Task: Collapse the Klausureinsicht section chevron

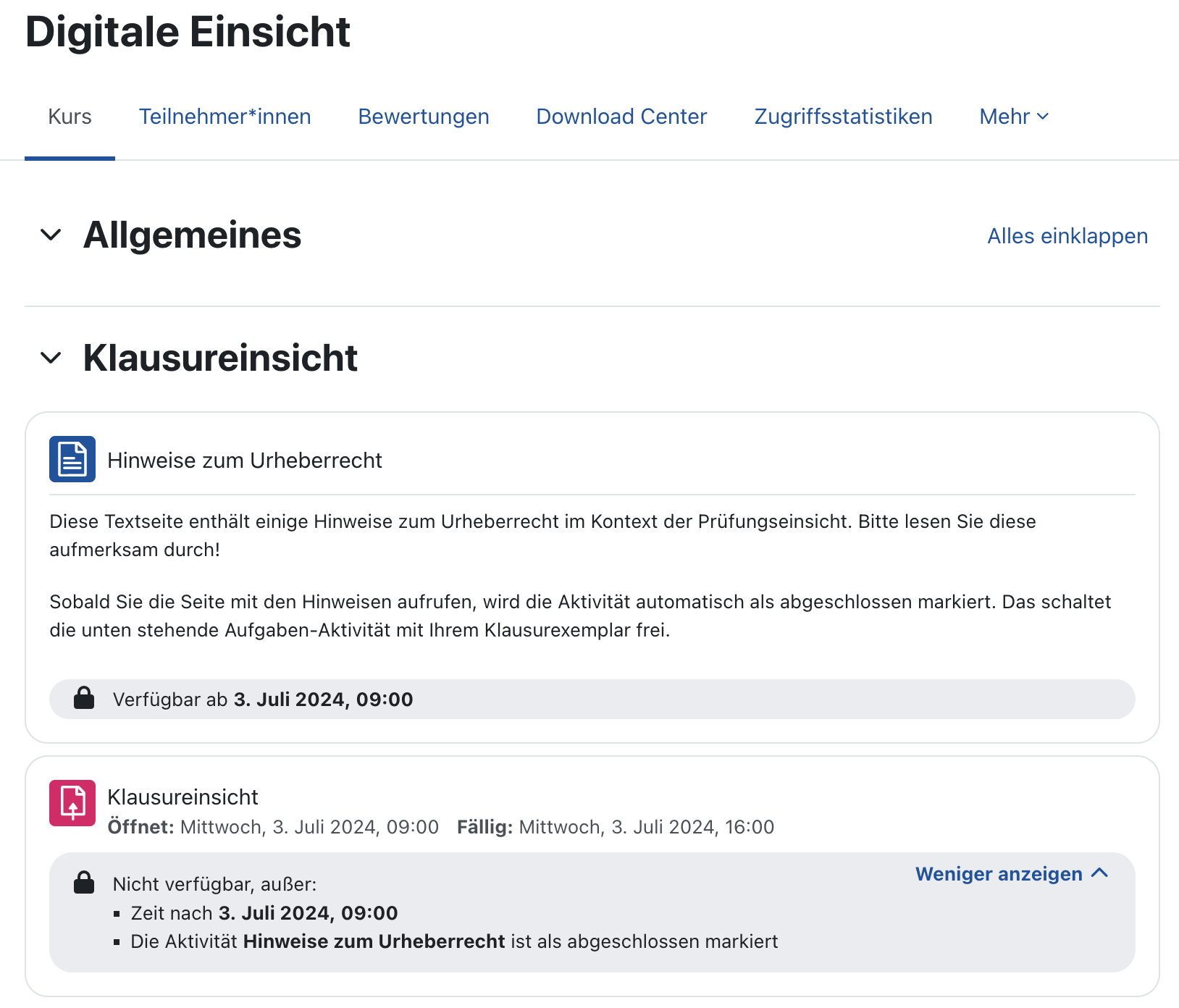Action: coord(51,358)
